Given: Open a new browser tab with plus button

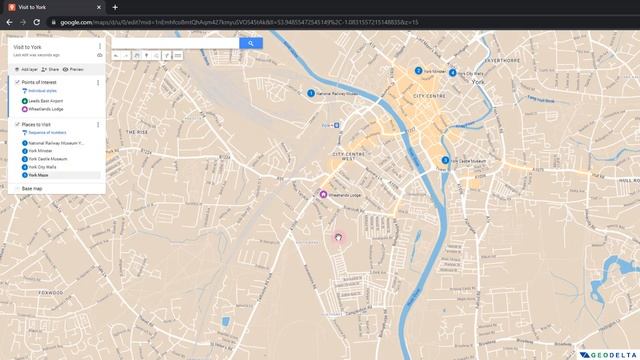Looking at the screenshot, I should click(x=115, y=7).
